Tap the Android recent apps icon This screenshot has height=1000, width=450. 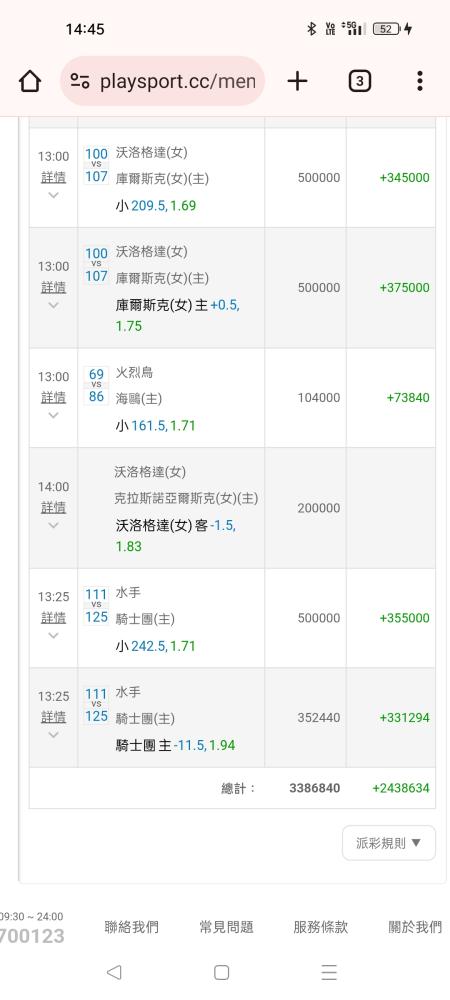click(329, 971)
